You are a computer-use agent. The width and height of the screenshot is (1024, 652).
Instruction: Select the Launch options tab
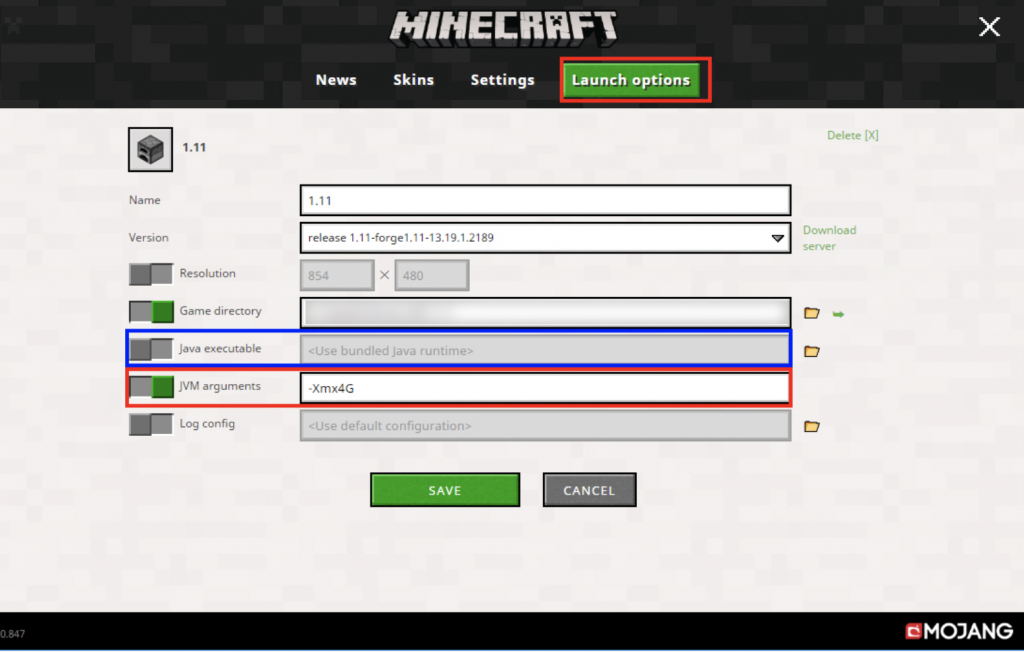point(631,80)
